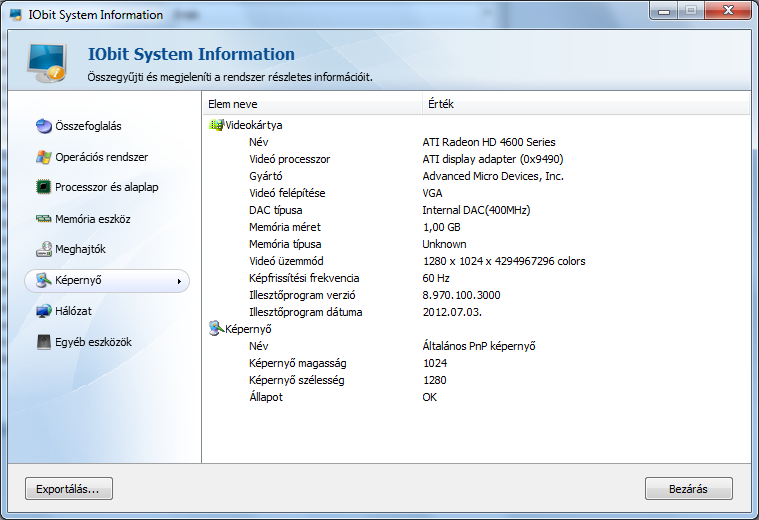Click the Videokártya group icon
The image size is (759, 520).
click(x=216, y=125)
